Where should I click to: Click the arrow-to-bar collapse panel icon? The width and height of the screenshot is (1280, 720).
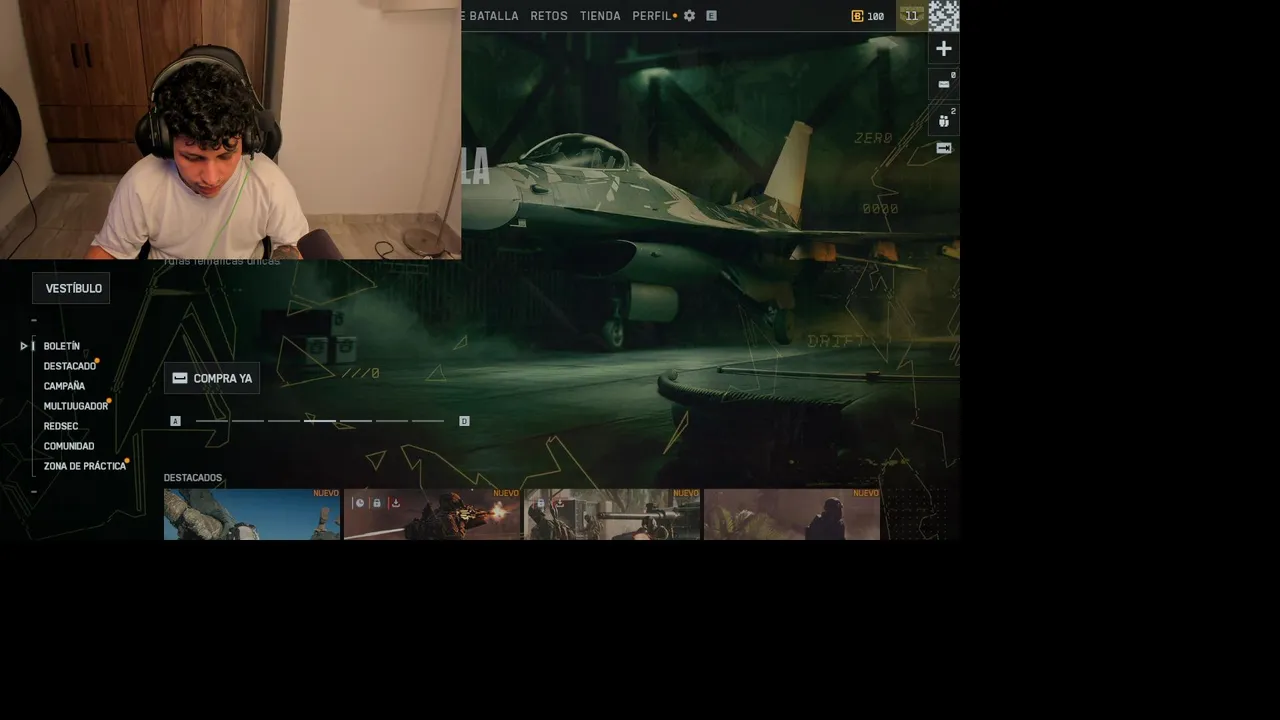pyautogui.click(x=944, y=148)
